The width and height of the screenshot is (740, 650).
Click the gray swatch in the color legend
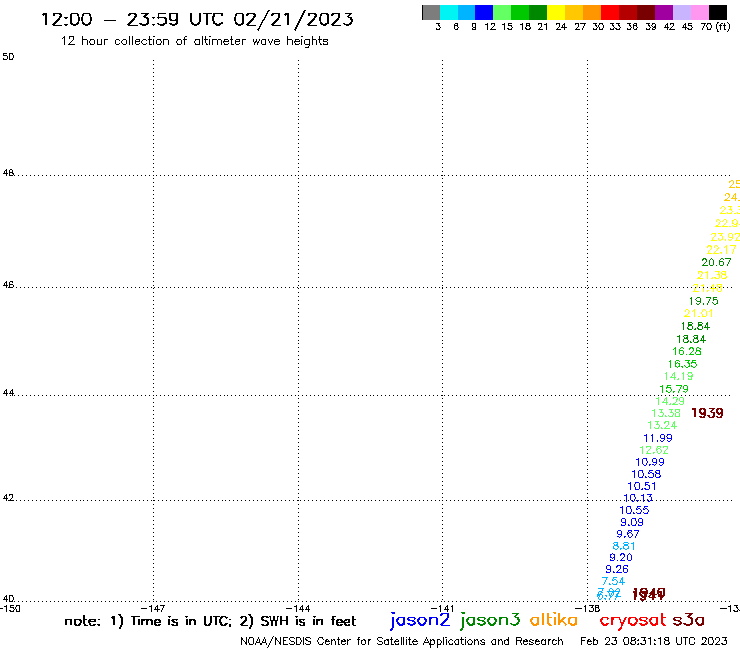(431, 12)
